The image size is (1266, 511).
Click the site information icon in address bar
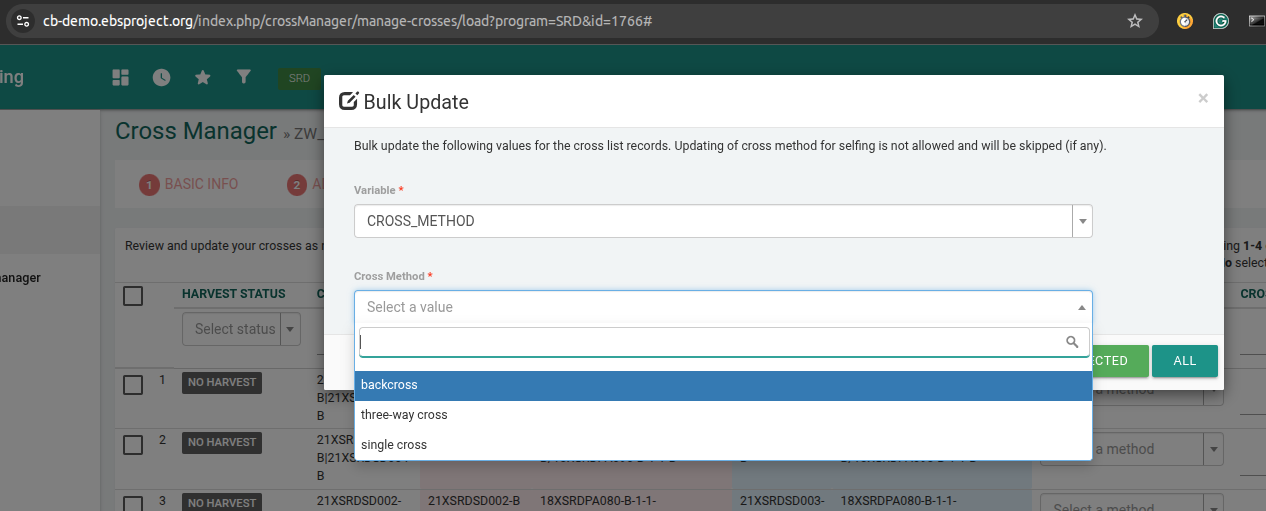point(23,21)
